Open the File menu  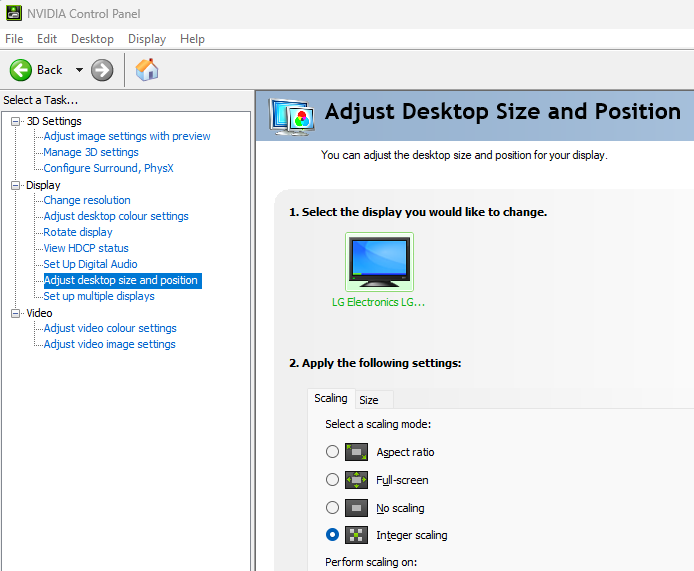(x=14, y=39)
